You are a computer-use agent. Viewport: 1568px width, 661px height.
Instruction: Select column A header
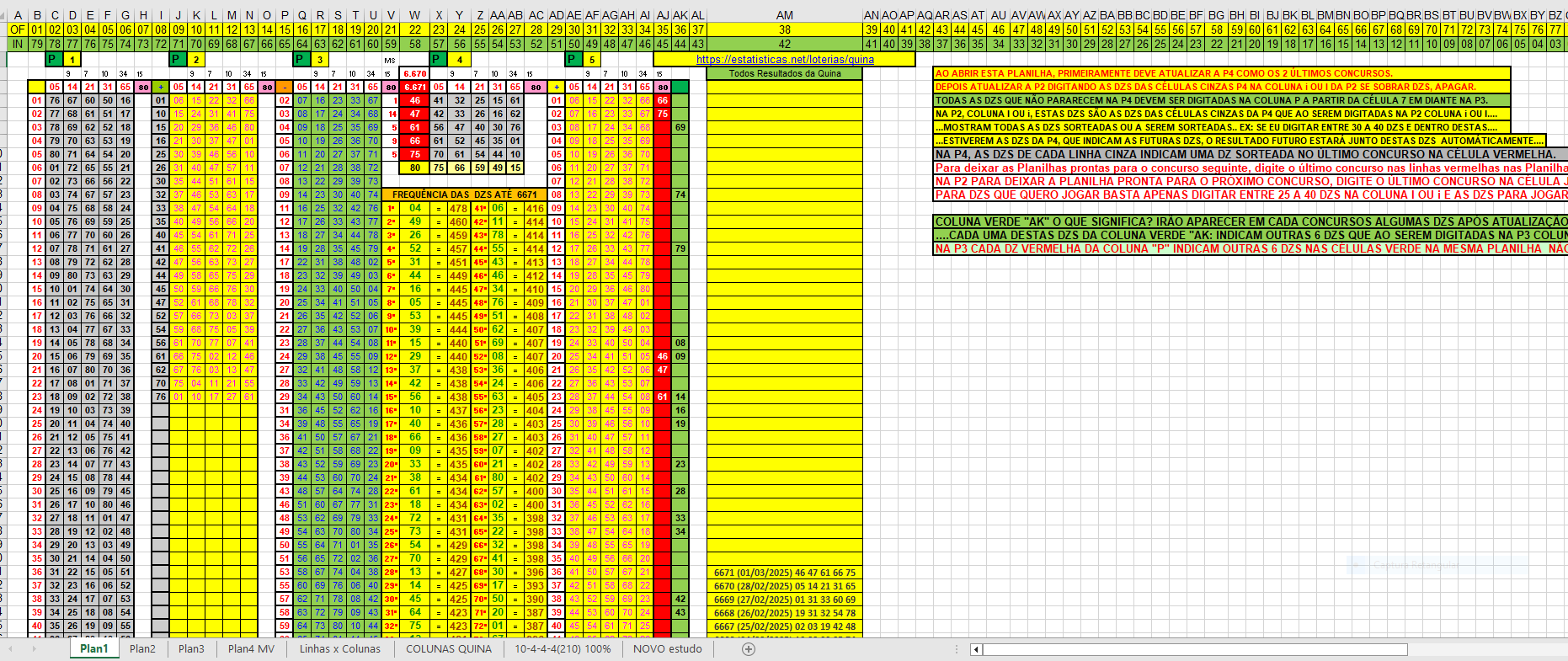tap(18, 15)
